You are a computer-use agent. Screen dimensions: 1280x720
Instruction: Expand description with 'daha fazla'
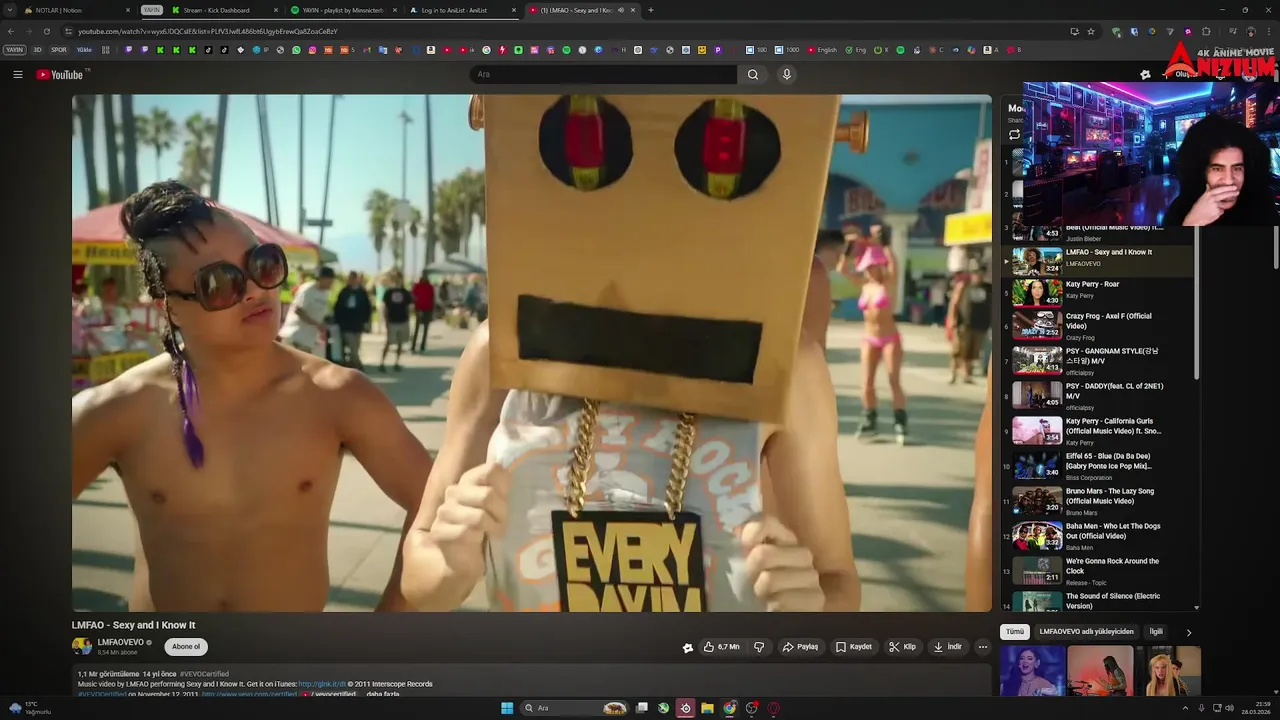(x=383, y=694)
